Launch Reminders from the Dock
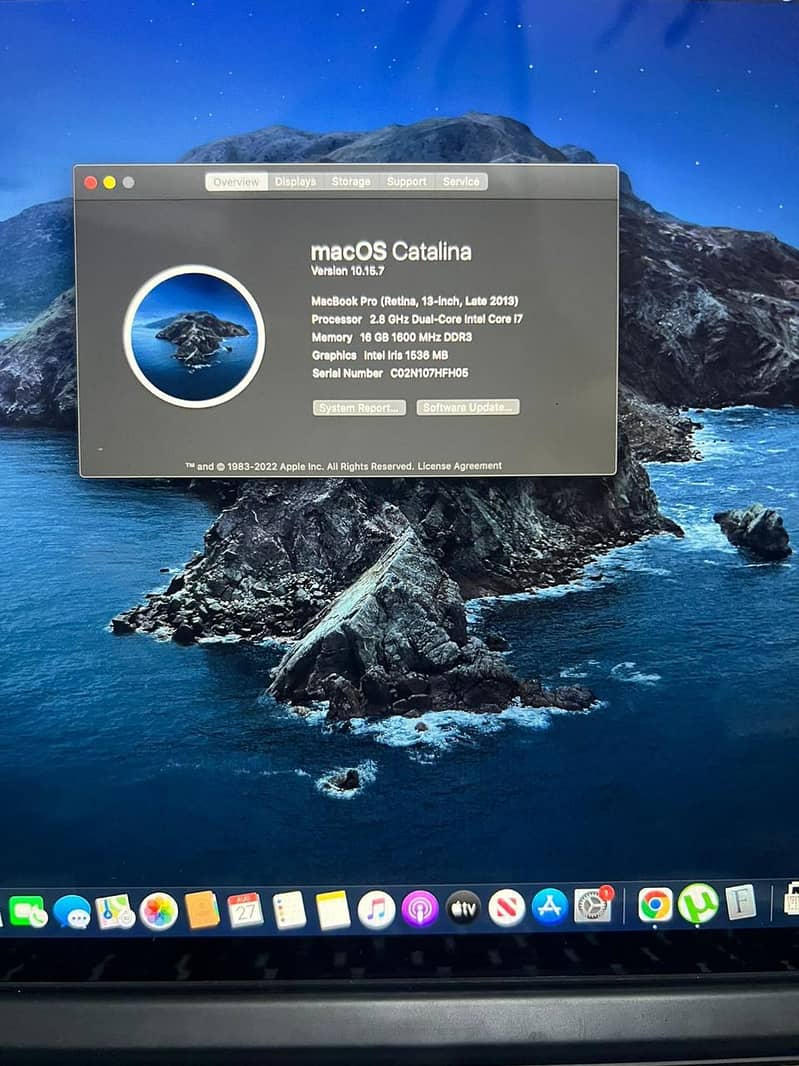This screenshot has width=799, height=1066. 290,910
